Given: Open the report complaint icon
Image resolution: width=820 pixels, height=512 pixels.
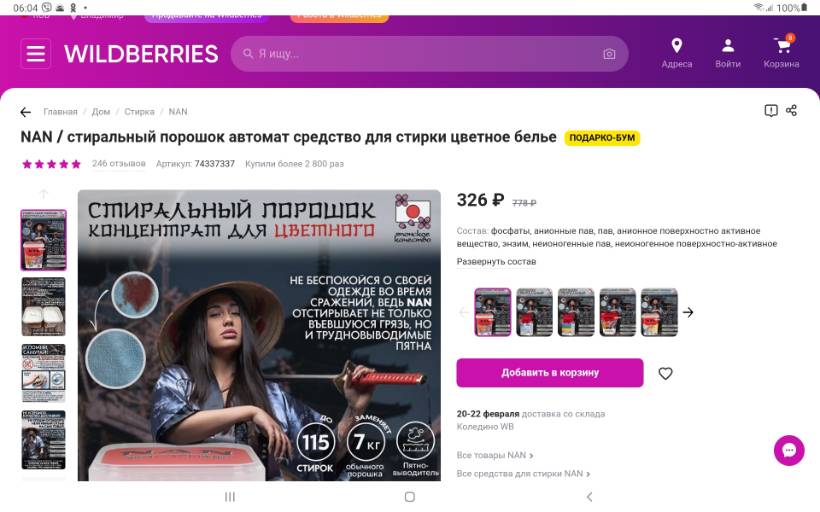Looking at the screenshot, I should tap(771, 110).
